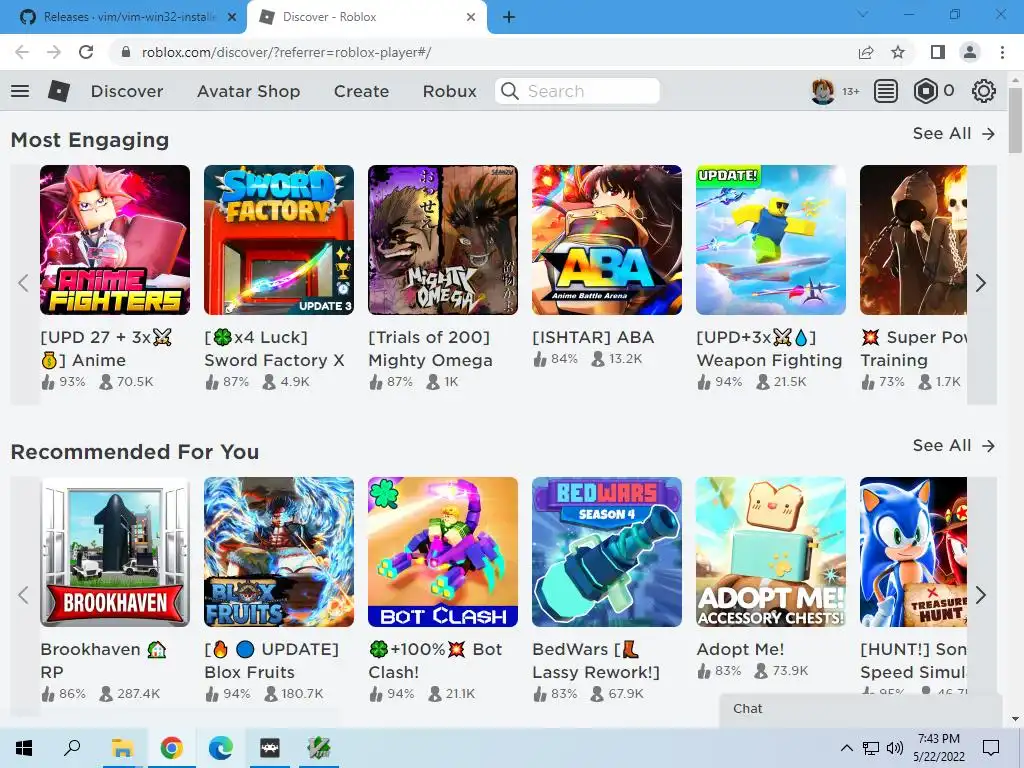Open the Create page

click(x=361, y=91)
